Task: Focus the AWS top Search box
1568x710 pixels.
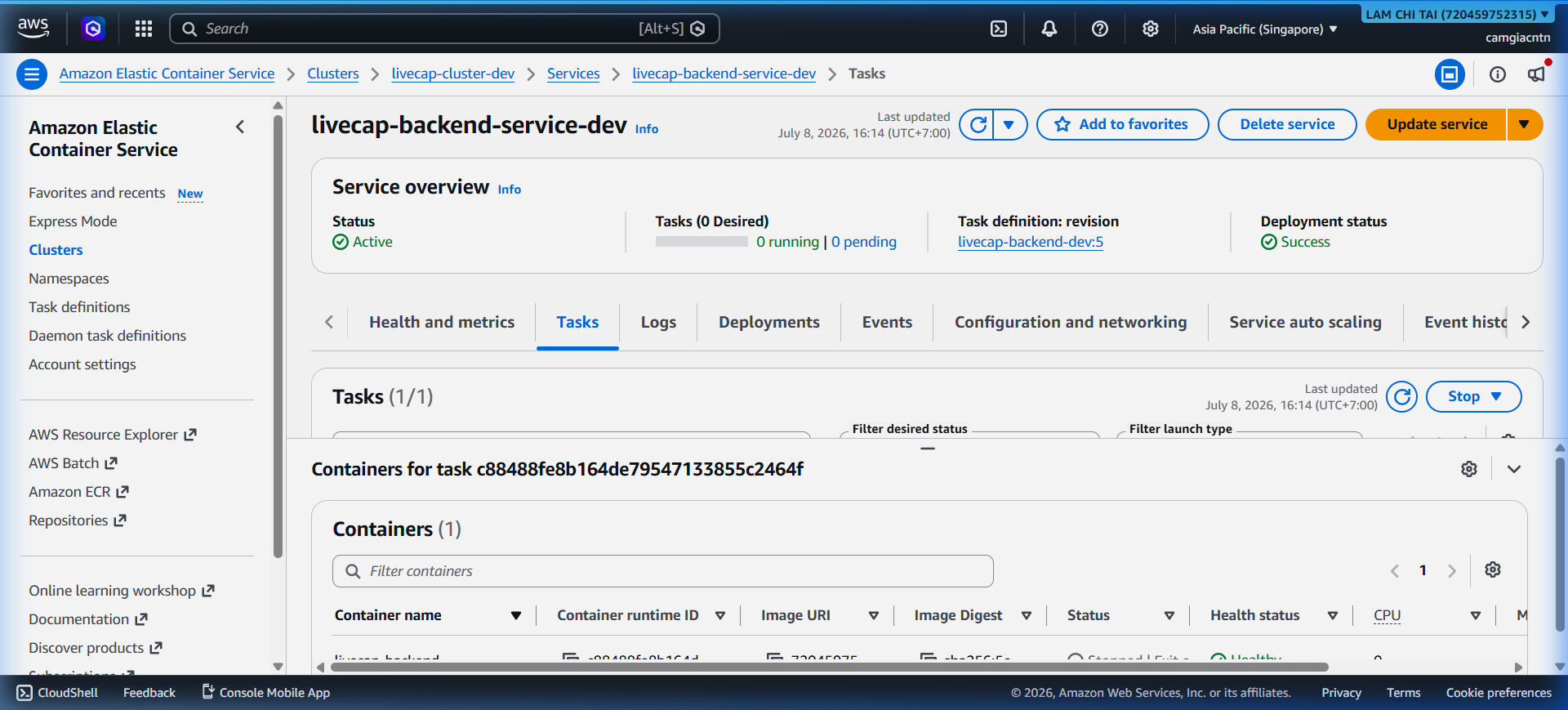Action: (444, 29)
